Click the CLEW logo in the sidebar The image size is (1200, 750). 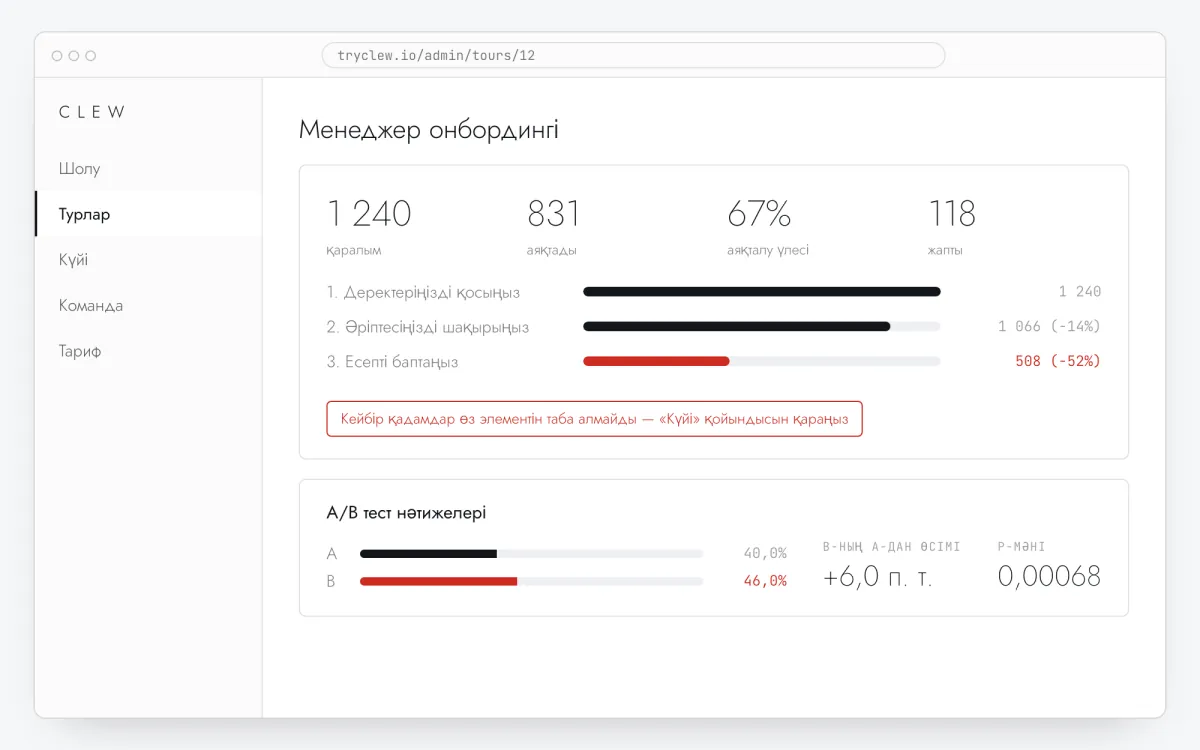click(93, 112)
